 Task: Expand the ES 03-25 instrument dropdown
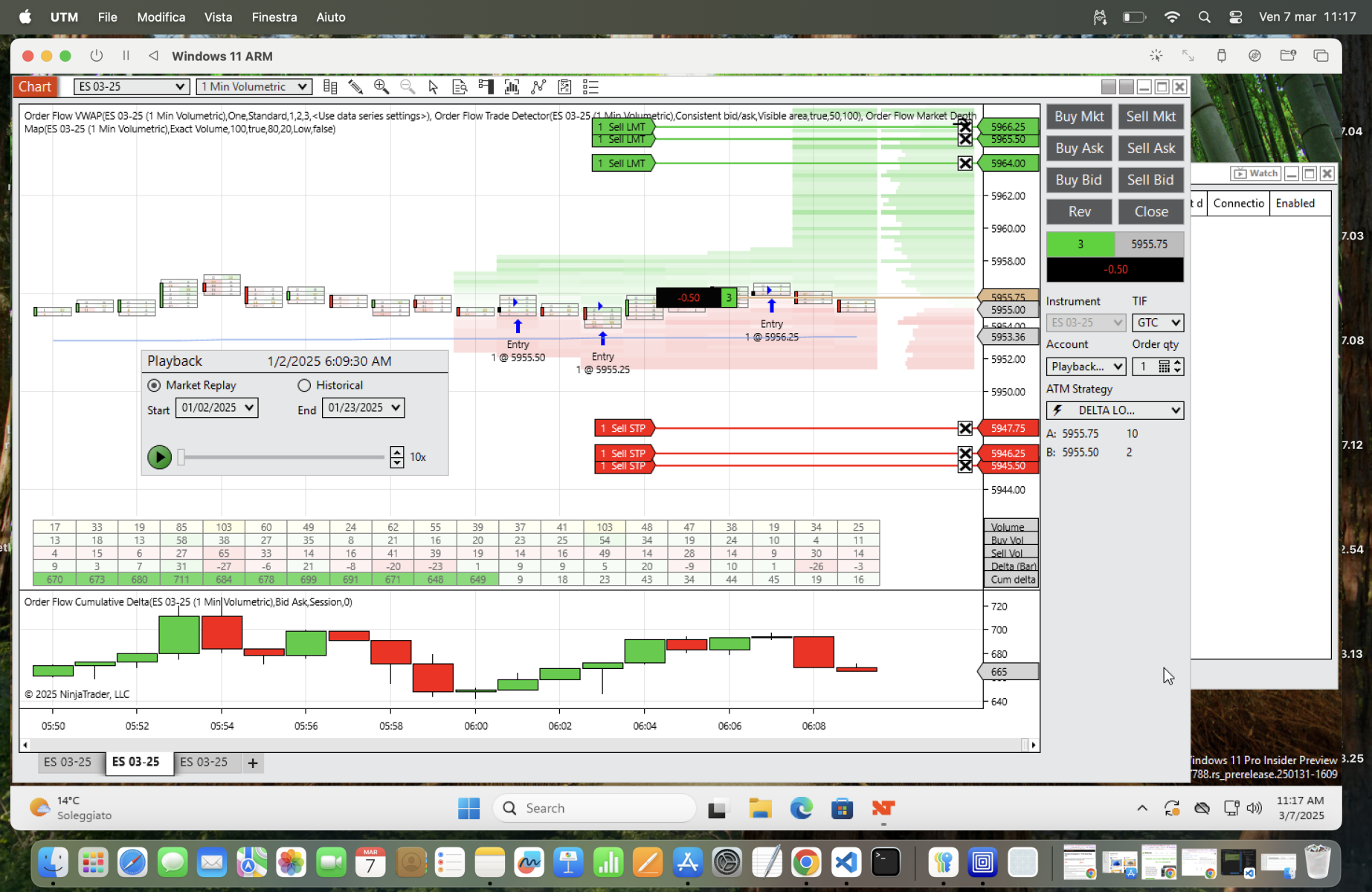131,87
